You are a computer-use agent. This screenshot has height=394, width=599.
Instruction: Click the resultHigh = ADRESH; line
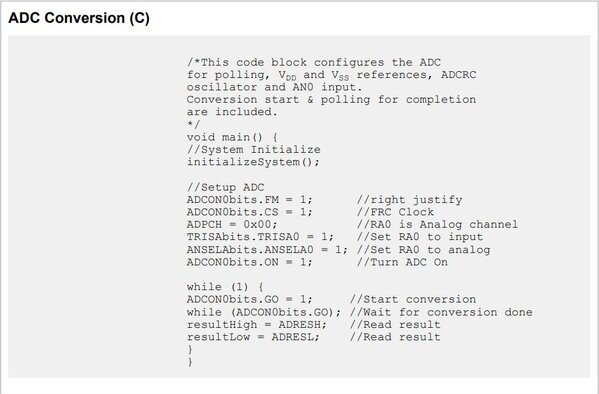(257, 324)
